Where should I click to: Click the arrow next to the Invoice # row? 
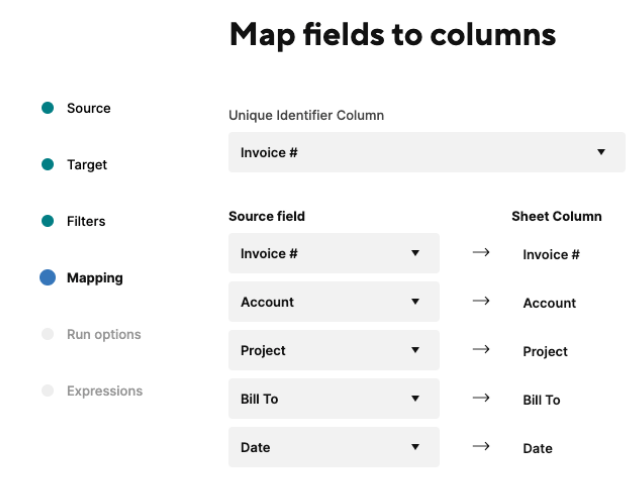point(480,253)
